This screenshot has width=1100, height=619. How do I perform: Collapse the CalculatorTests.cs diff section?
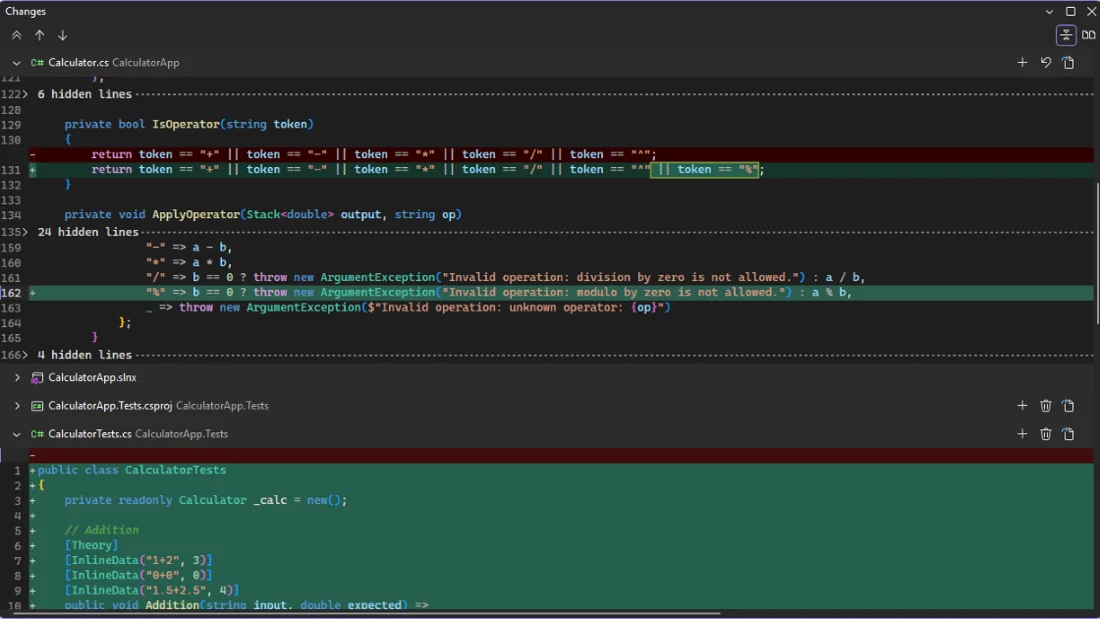pos(16,434)
